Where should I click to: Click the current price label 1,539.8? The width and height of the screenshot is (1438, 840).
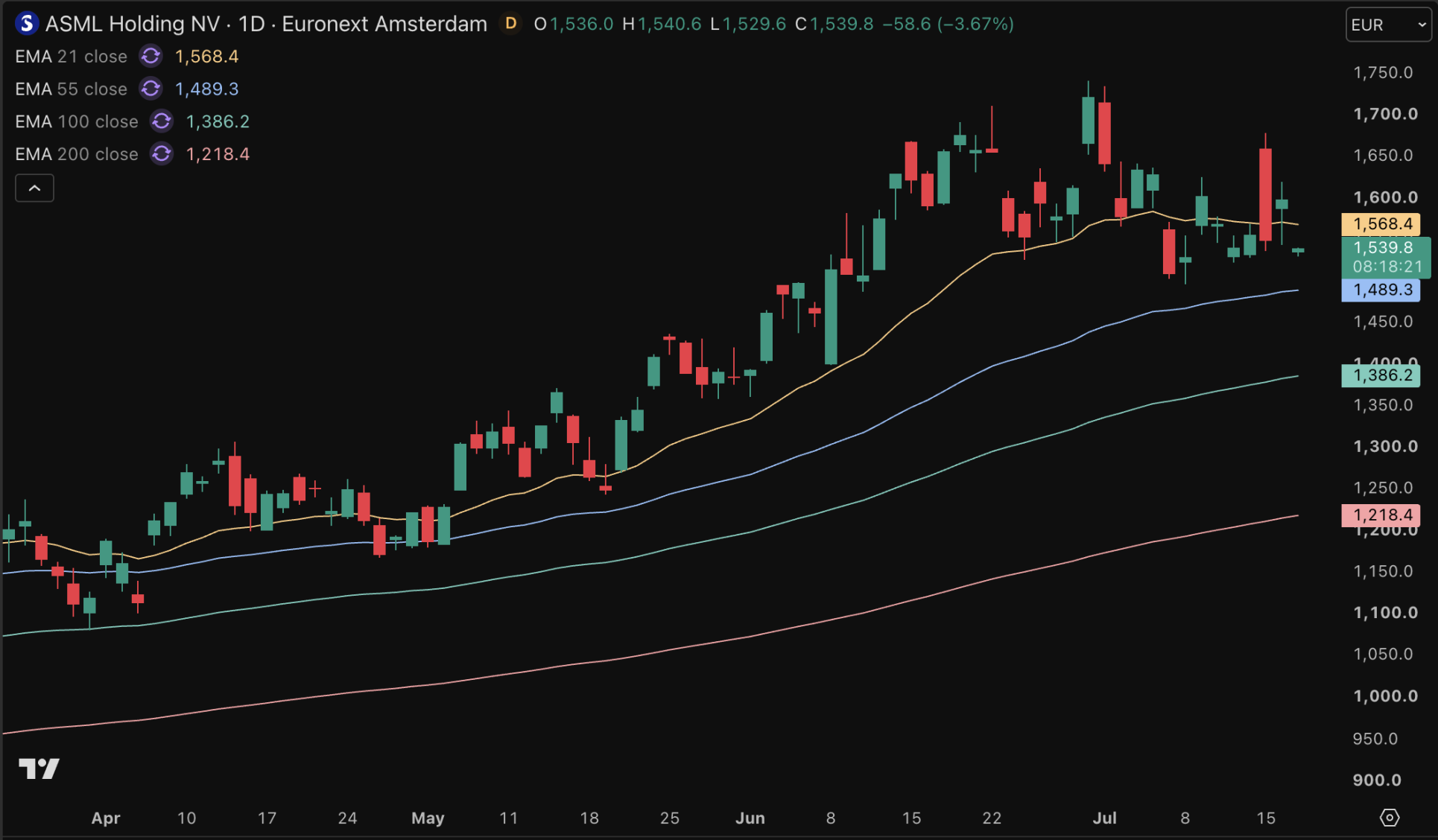(x=1386, y=257)
